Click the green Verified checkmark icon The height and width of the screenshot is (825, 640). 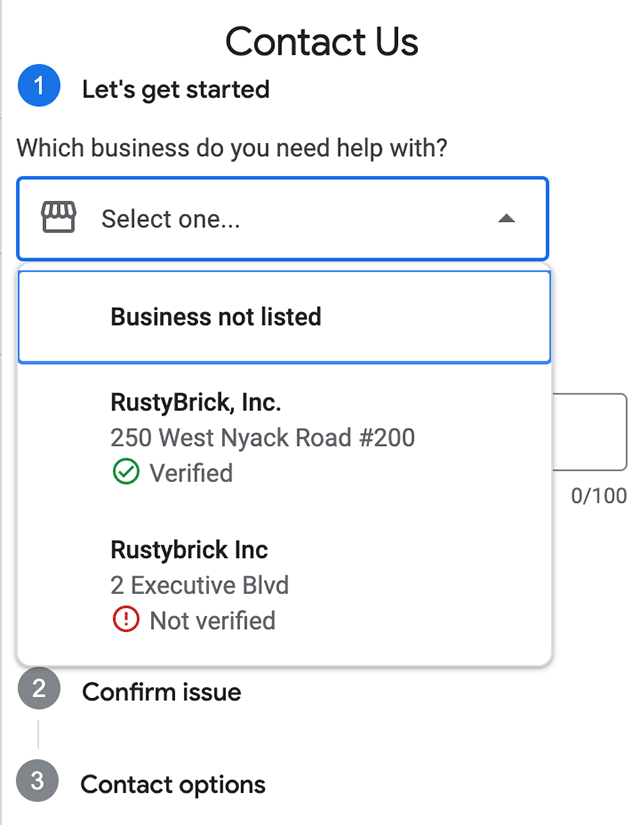coord(126,471)
